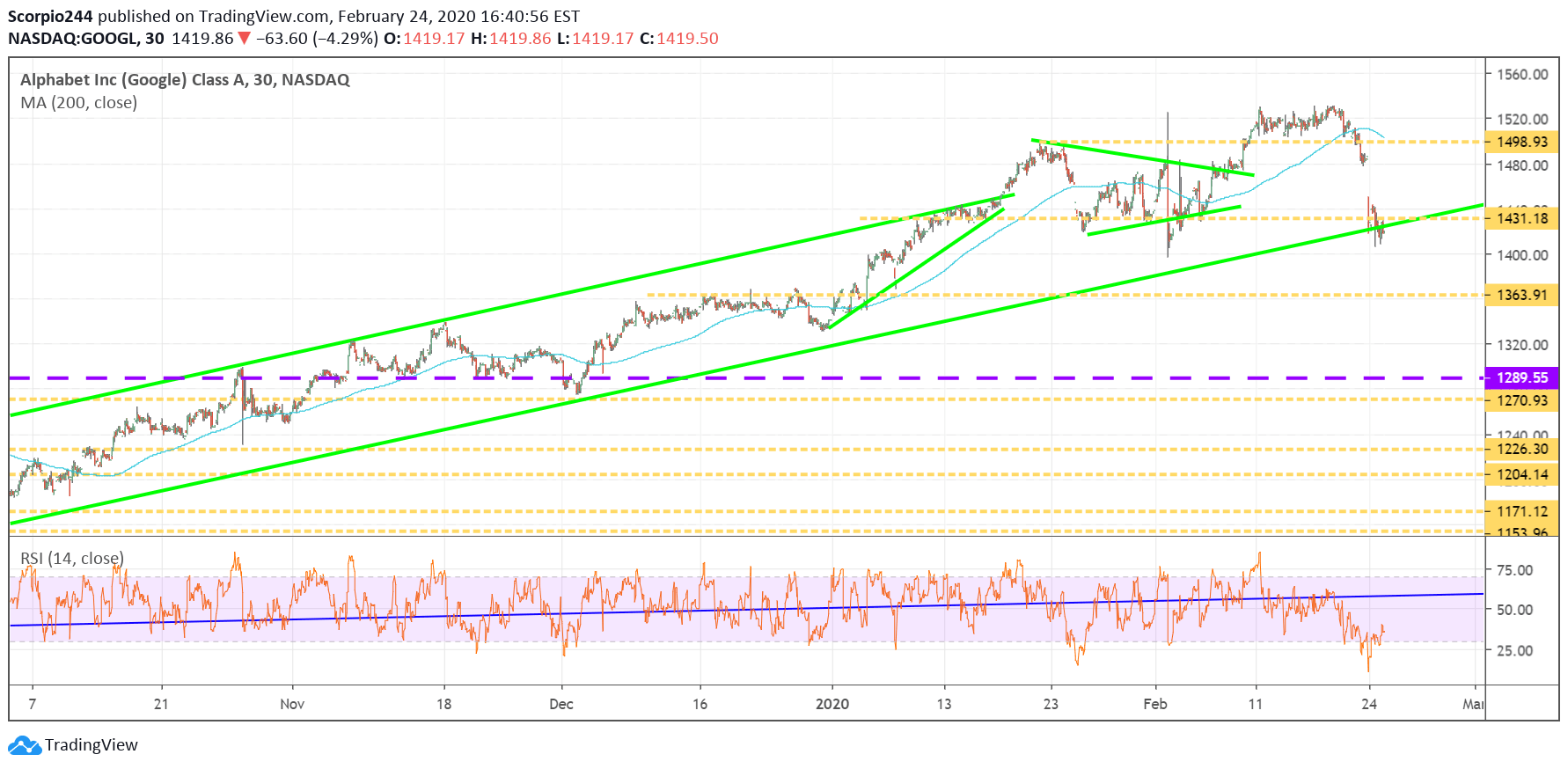Click the RSI 25.00 axis value

point(1515,651)
